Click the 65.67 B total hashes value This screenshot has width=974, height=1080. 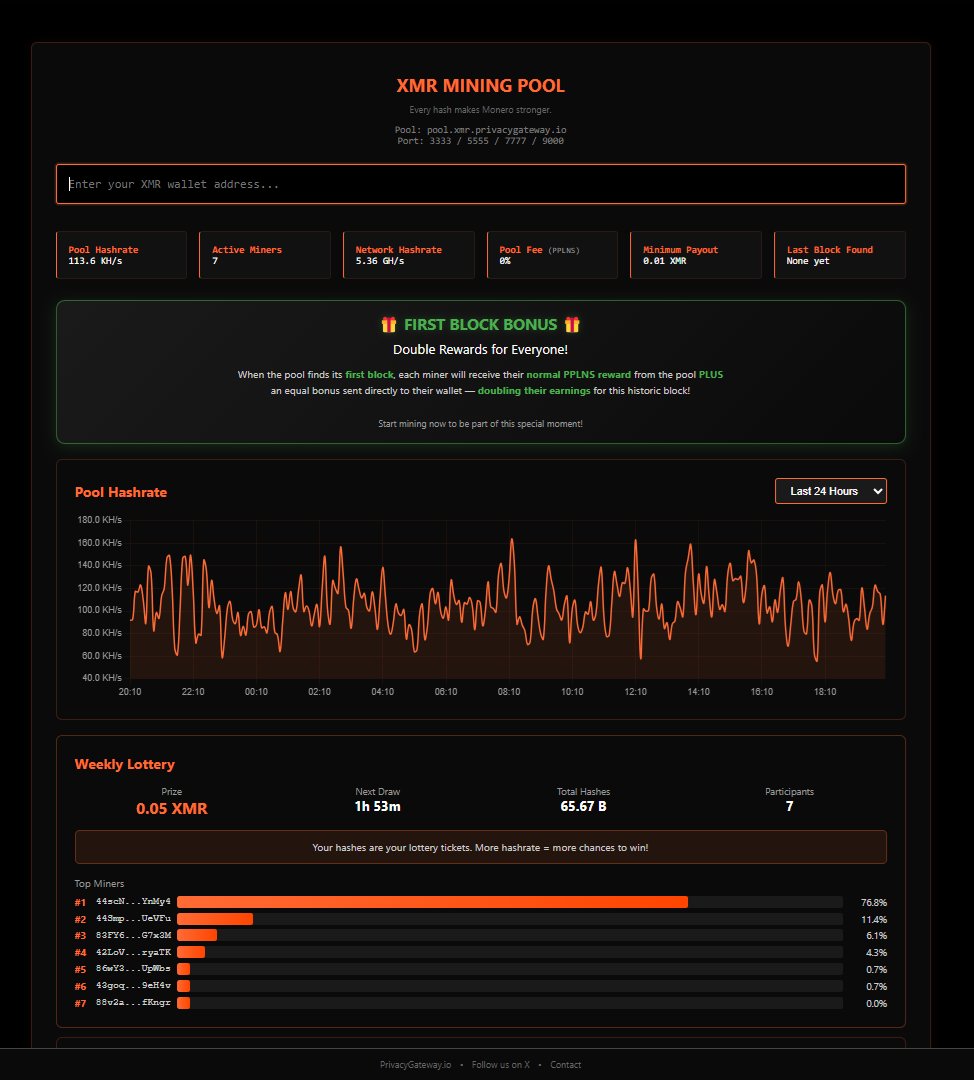[583, 807]
